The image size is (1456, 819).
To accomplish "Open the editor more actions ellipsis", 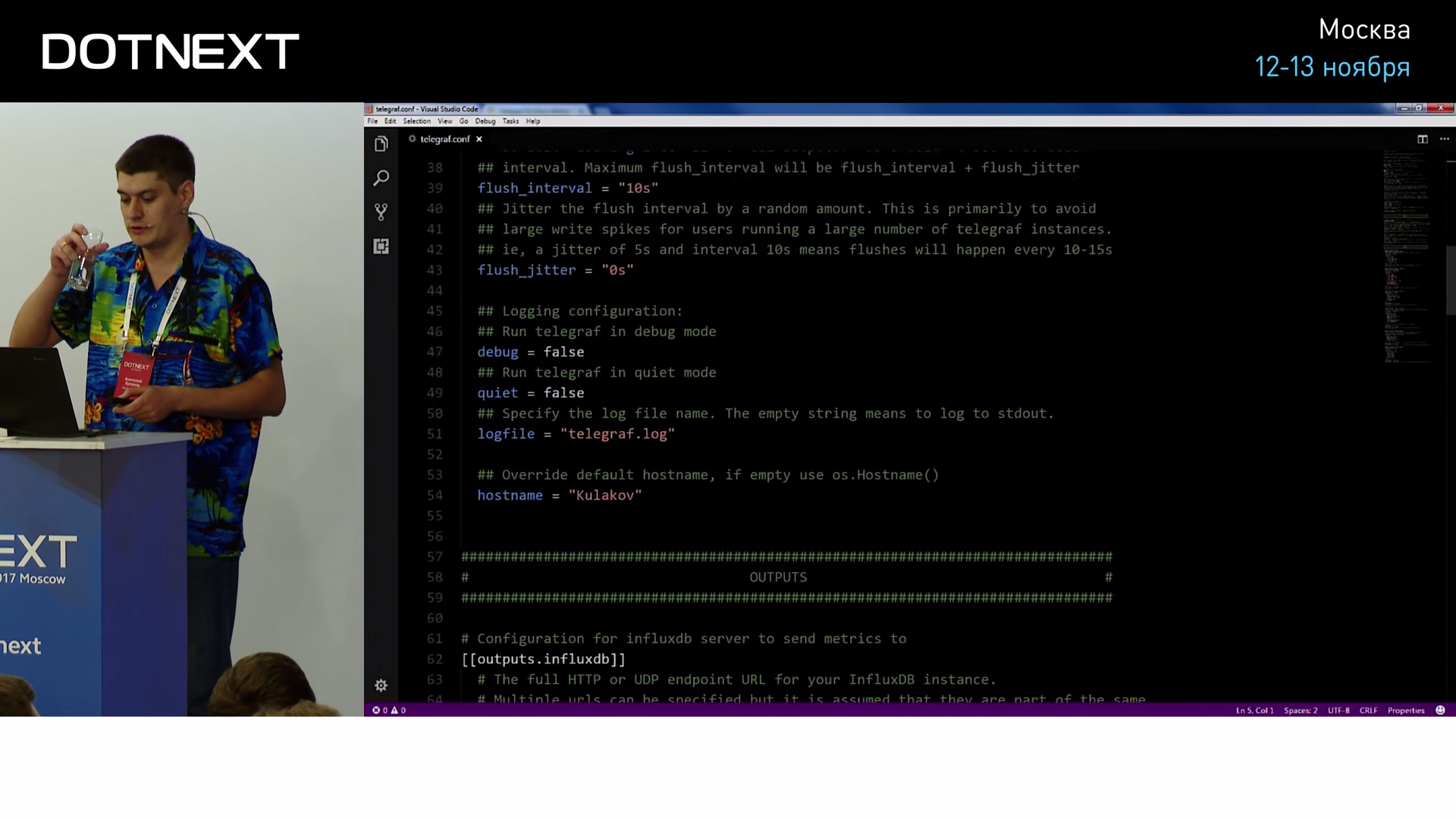I will tap(1445, 139).
